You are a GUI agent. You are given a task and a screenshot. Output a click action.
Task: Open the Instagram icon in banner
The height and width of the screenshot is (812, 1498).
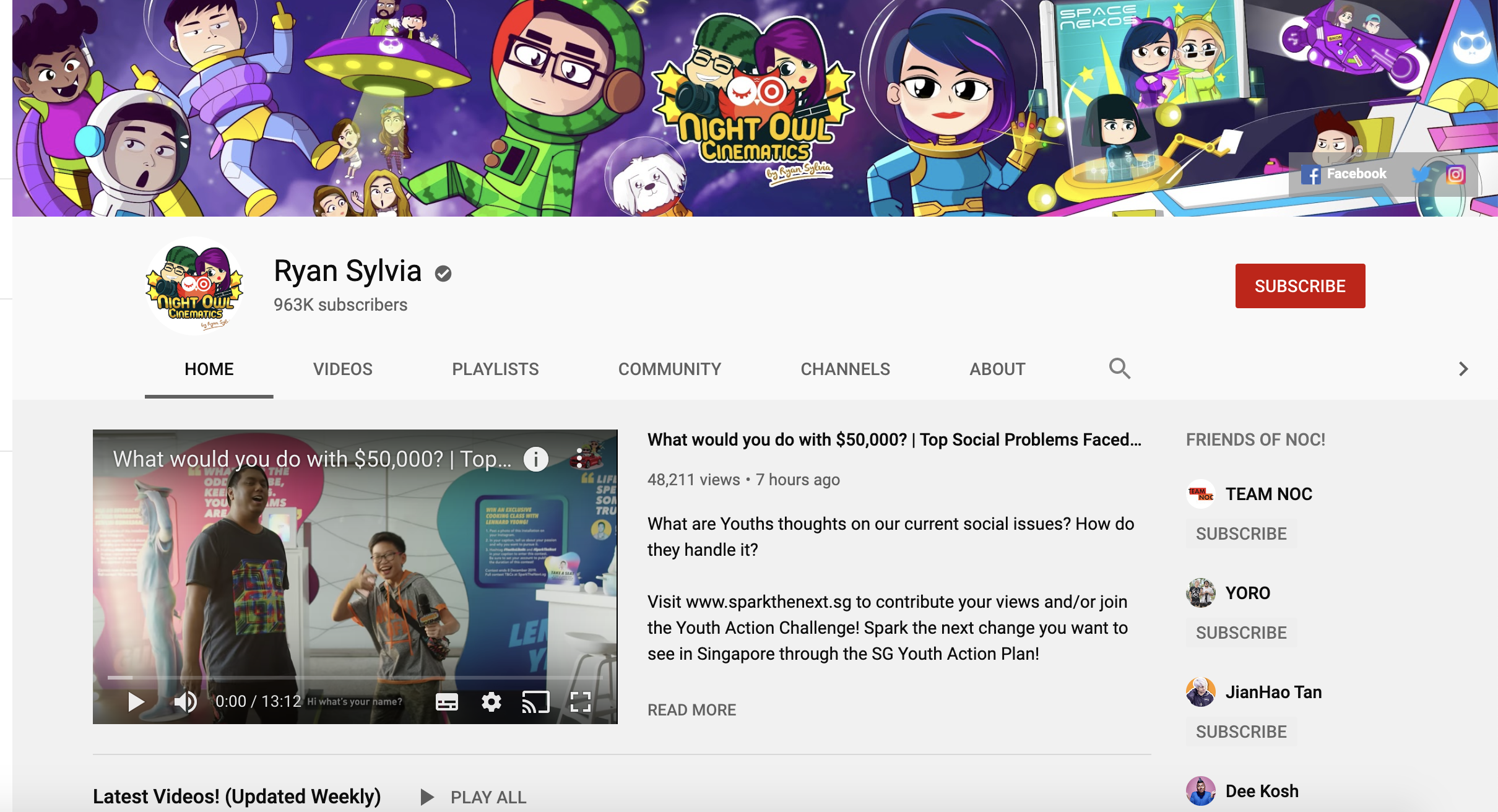[x=1455, y=175]
